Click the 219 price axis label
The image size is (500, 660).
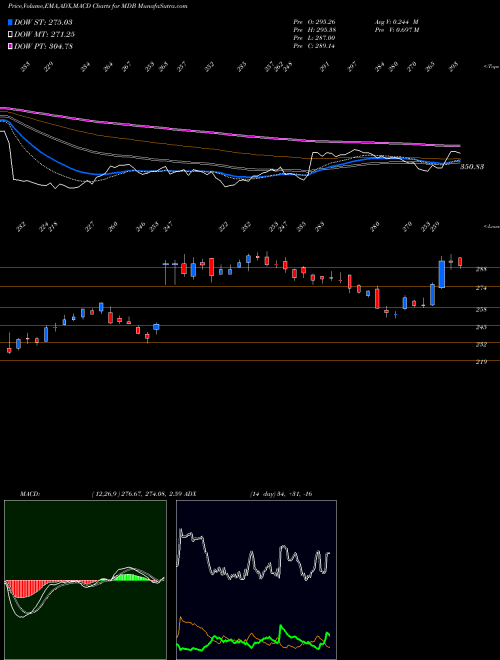[481, 362]
